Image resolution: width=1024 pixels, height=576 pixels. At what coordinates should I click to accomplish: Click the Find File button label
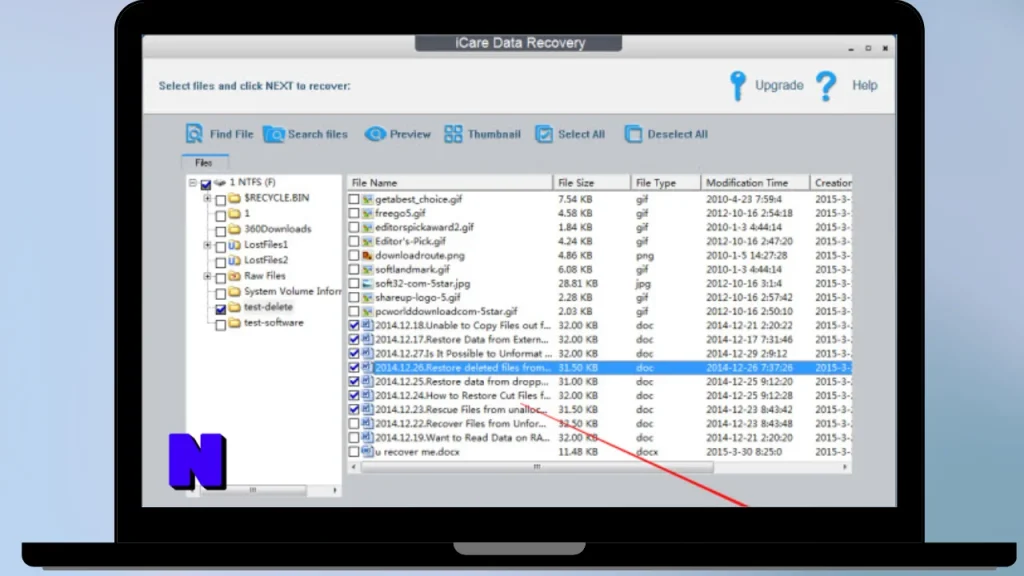(x=231, y=134)
